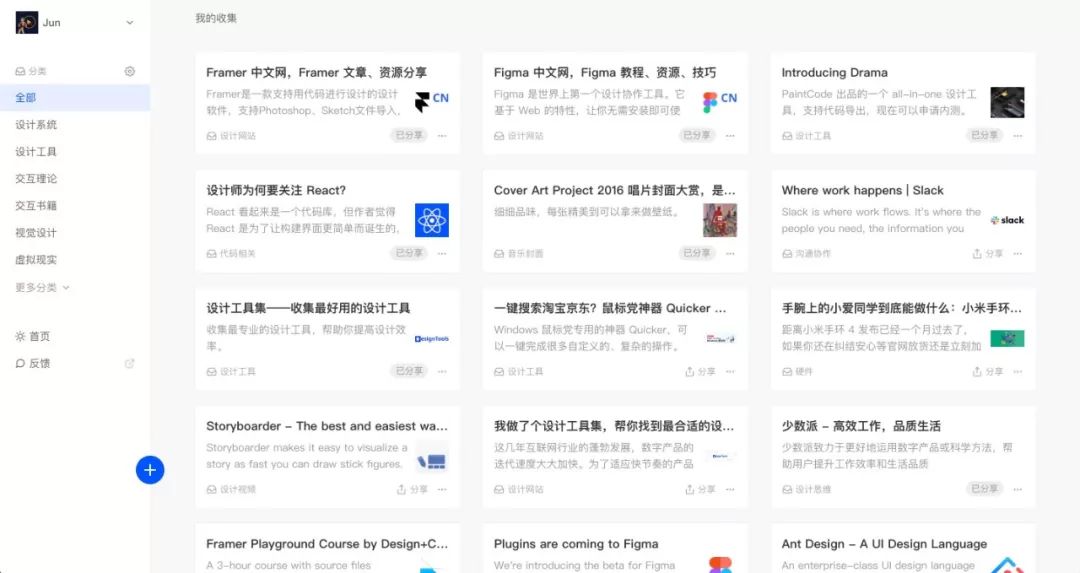The width and height of the screenshot is (1080, 573).
Task: Open more options on Framer 中文网 card
Action: (x=442, y=136)
